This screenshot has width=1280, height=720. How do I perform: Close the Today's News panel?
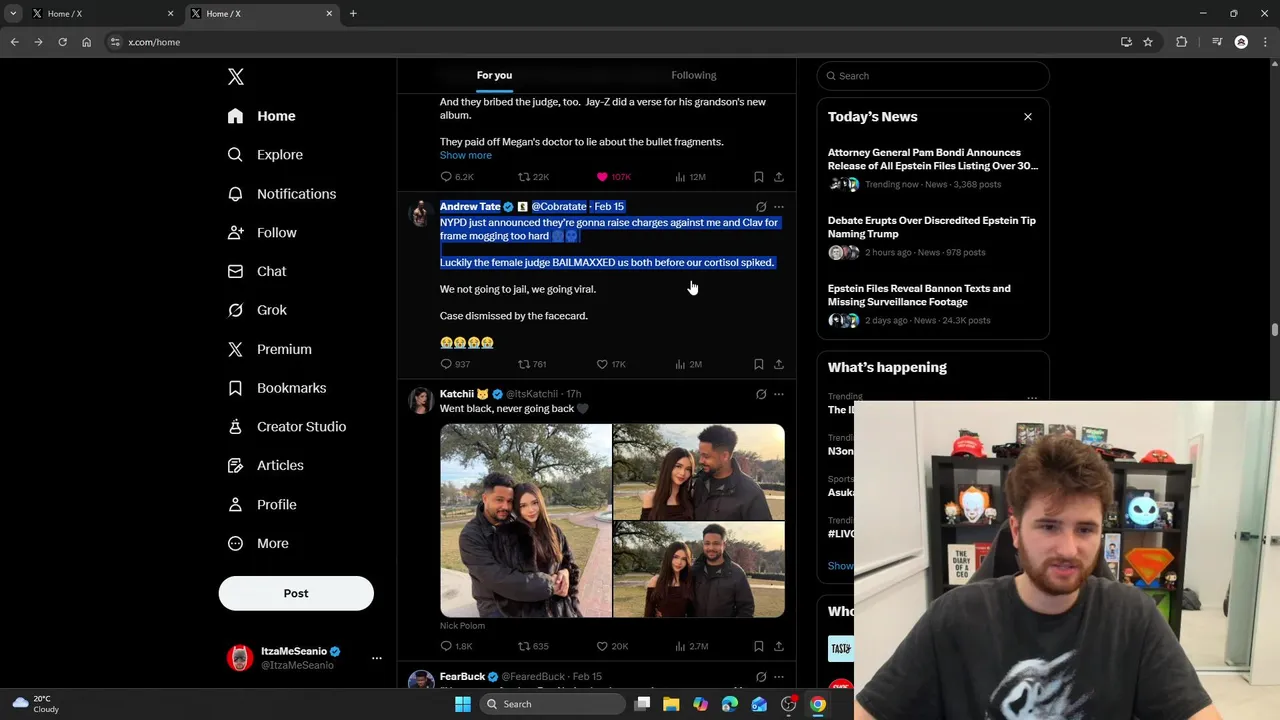[1028, 117]
